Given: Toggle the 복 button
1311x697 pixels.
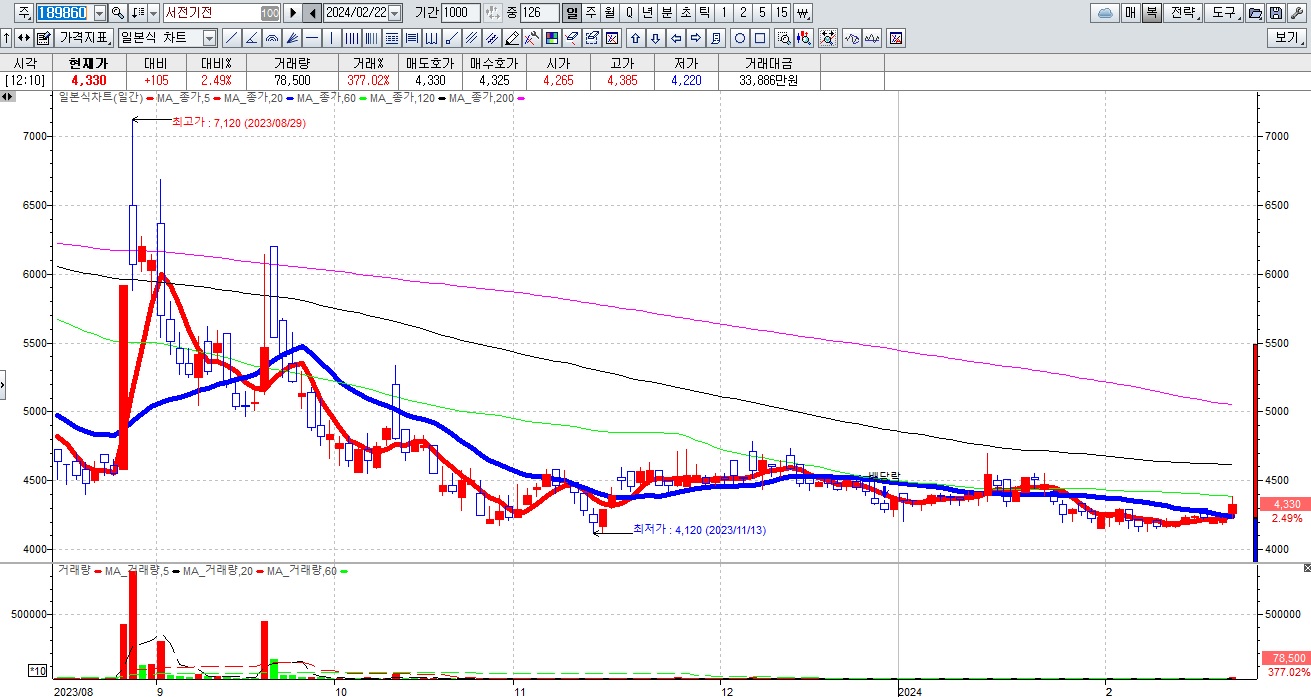Looking at the screenshot, I should [1151, 13].
